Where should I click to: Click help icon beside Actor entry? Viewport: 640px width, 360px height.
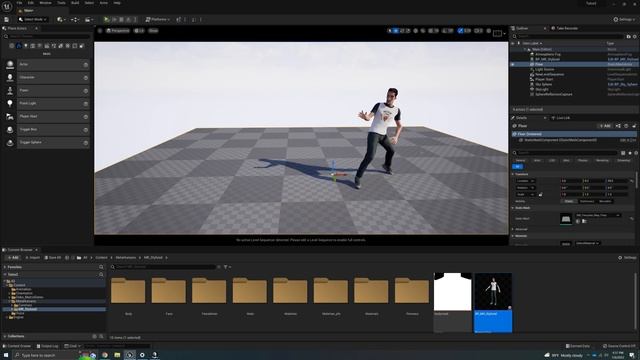click(86, 64)
